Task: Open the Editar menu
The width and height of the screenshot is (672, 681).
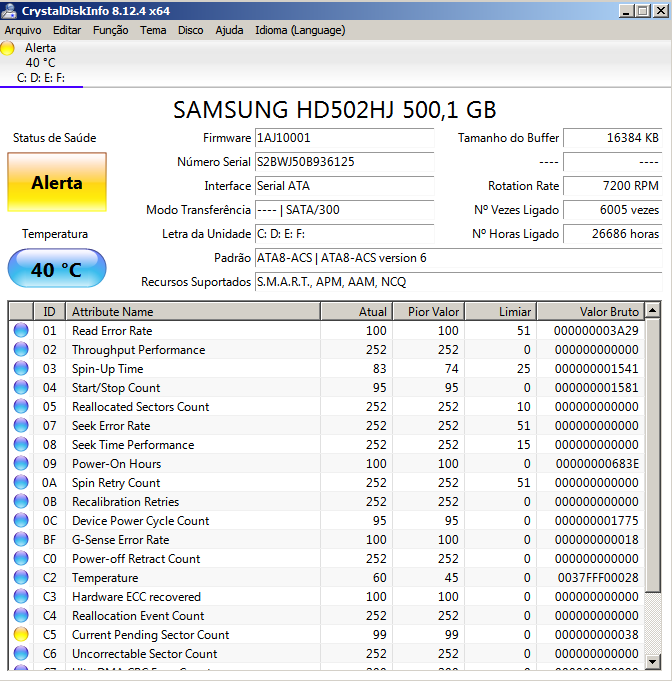Action: click(x=67, y=30)
